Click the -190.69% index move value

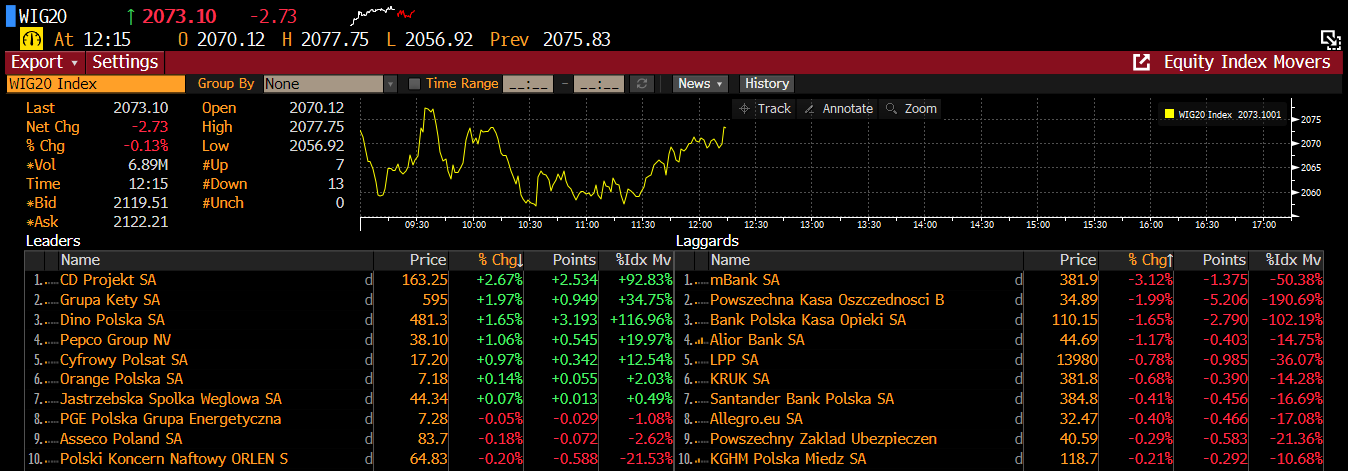point(1292,300)
